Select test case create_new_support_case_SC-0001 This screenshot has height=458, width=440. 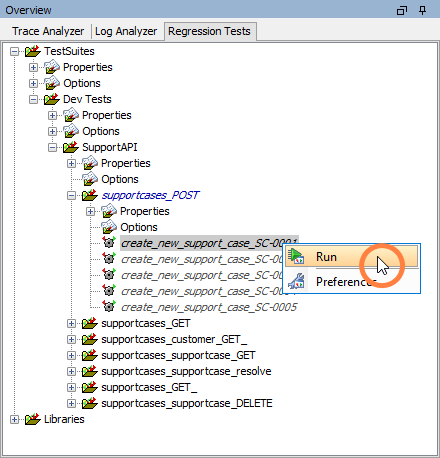[209, 243]
